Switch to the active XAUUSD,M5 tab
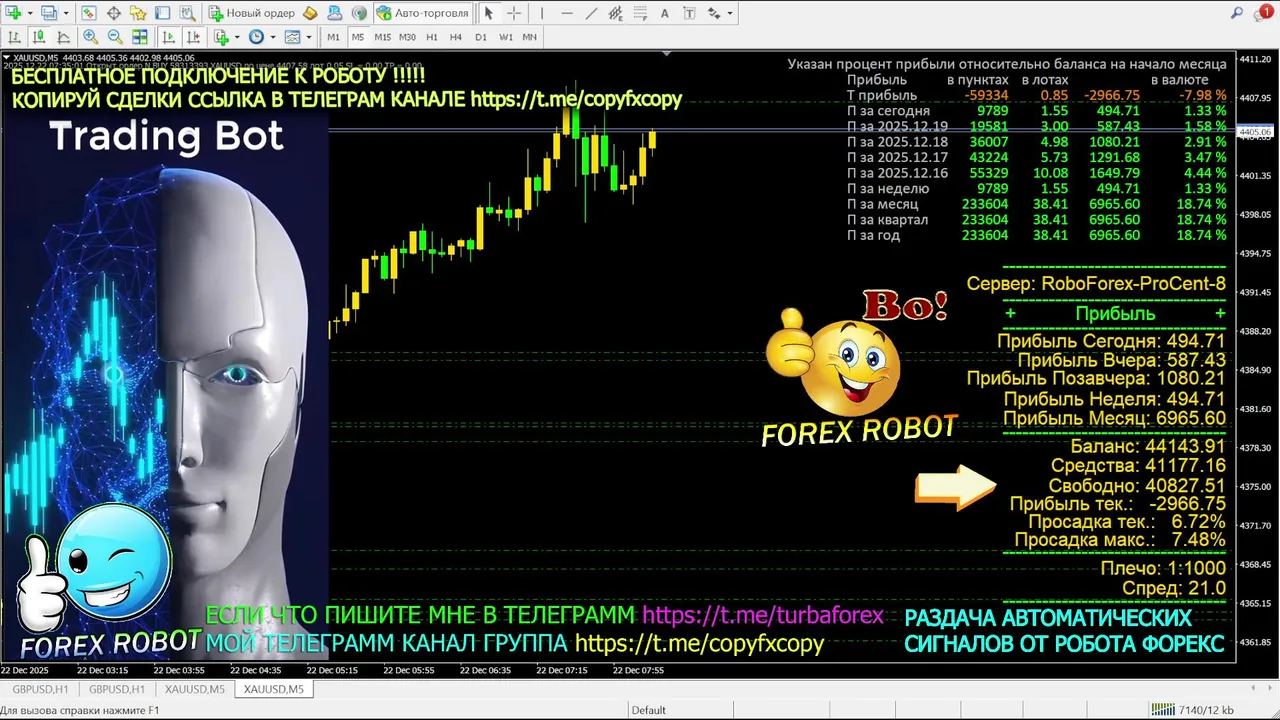 [x=274, y=689]
